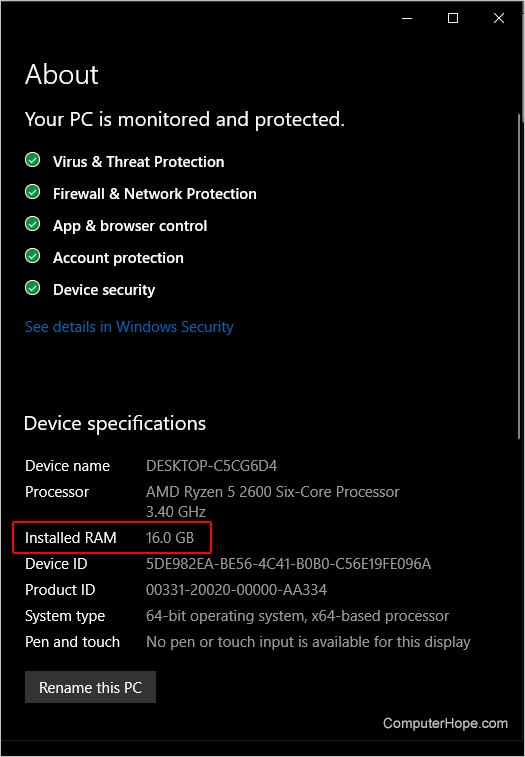Viewport: 525px width, 757px height.
Task: Click the Firewall & Network Protection label
Action: (155, 194)
